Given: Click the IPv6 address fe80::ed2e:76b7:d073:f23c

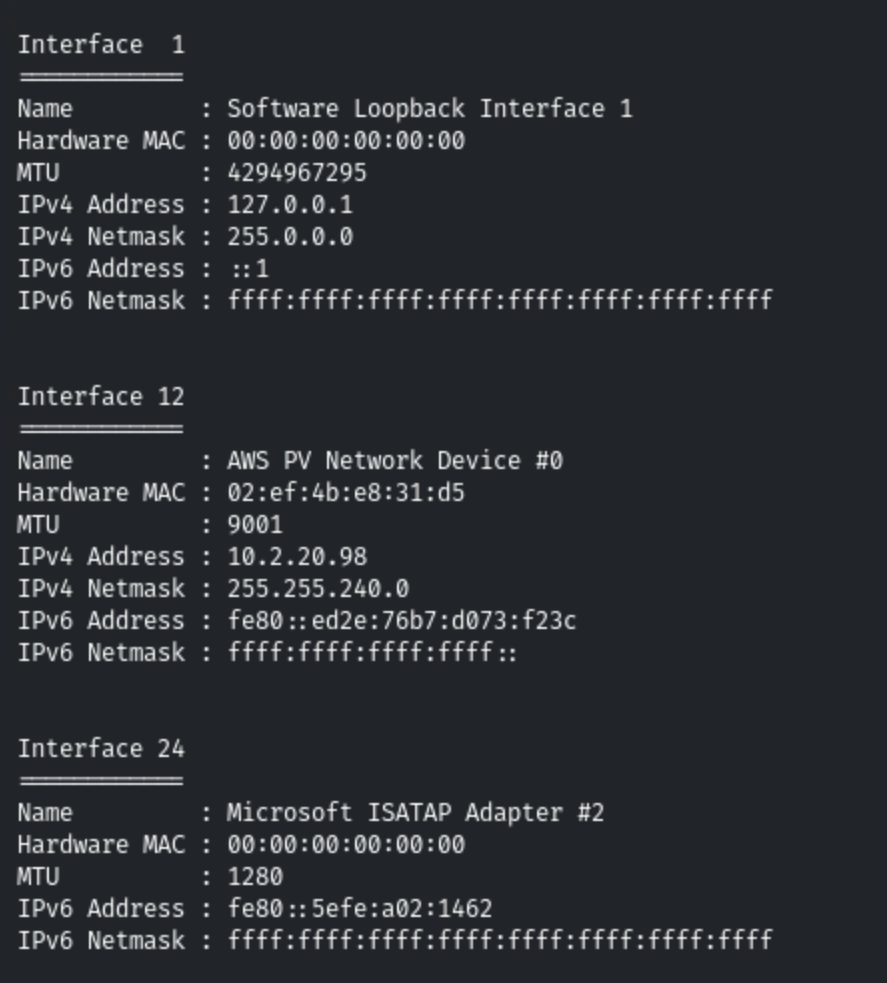Looking at the screenshot, I should pos(402,621).
